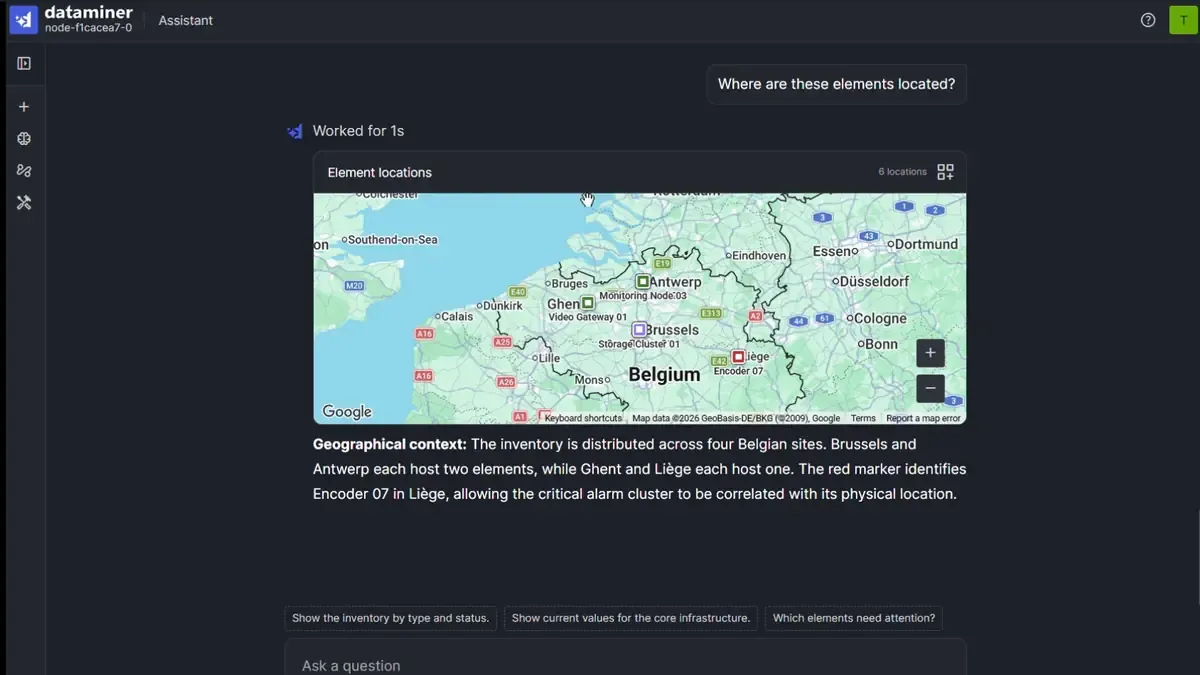Click the Cologne city label on map
The height and width of the screenshot is (675, 1200).
point(880,319)
